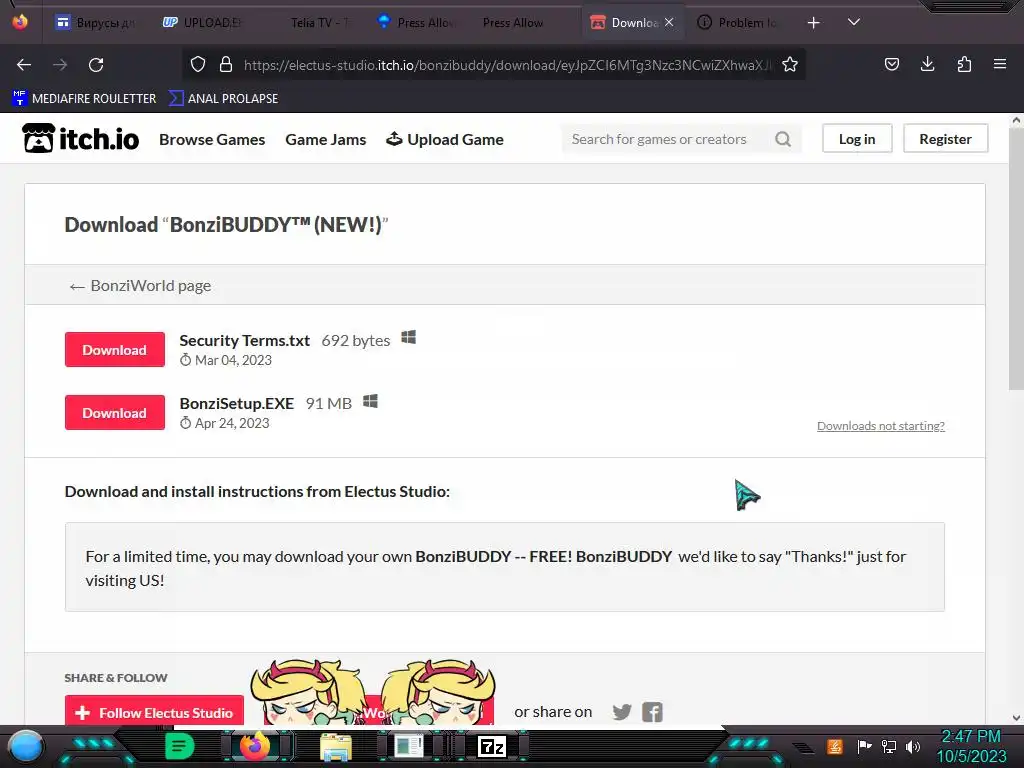Image resolution: width=1024 pixels, height=768 pixels.
Task: Go back using the browser back arrow
Action: (x=24, y=65)
